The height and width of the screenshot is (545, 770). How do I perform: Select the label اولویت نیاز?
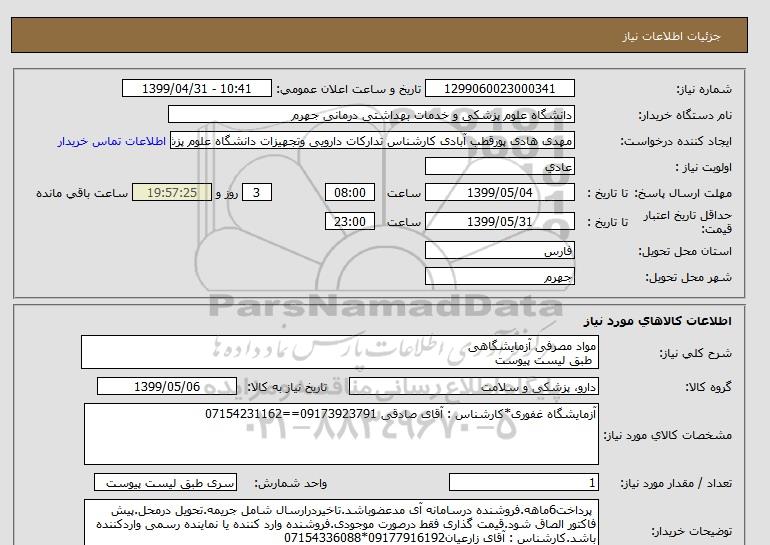coord(704,167)
